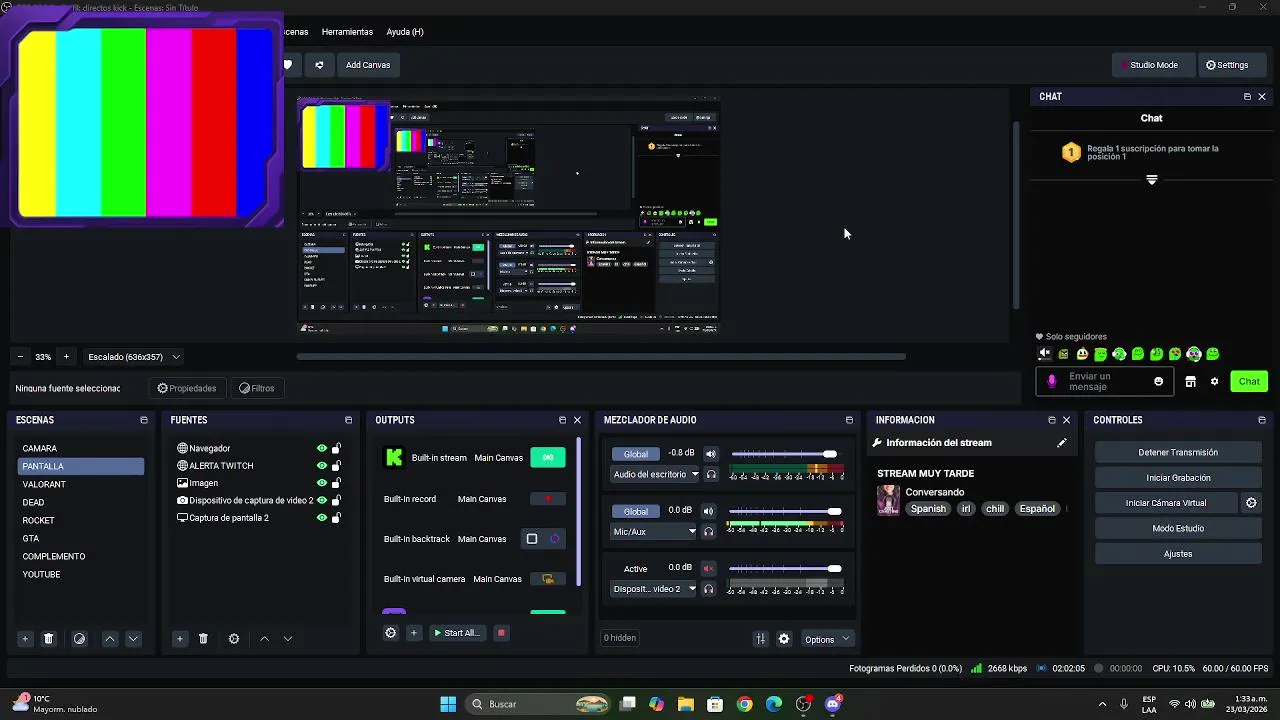
Task: Move source up in the Fuentes panel
Action: point(264,639)
